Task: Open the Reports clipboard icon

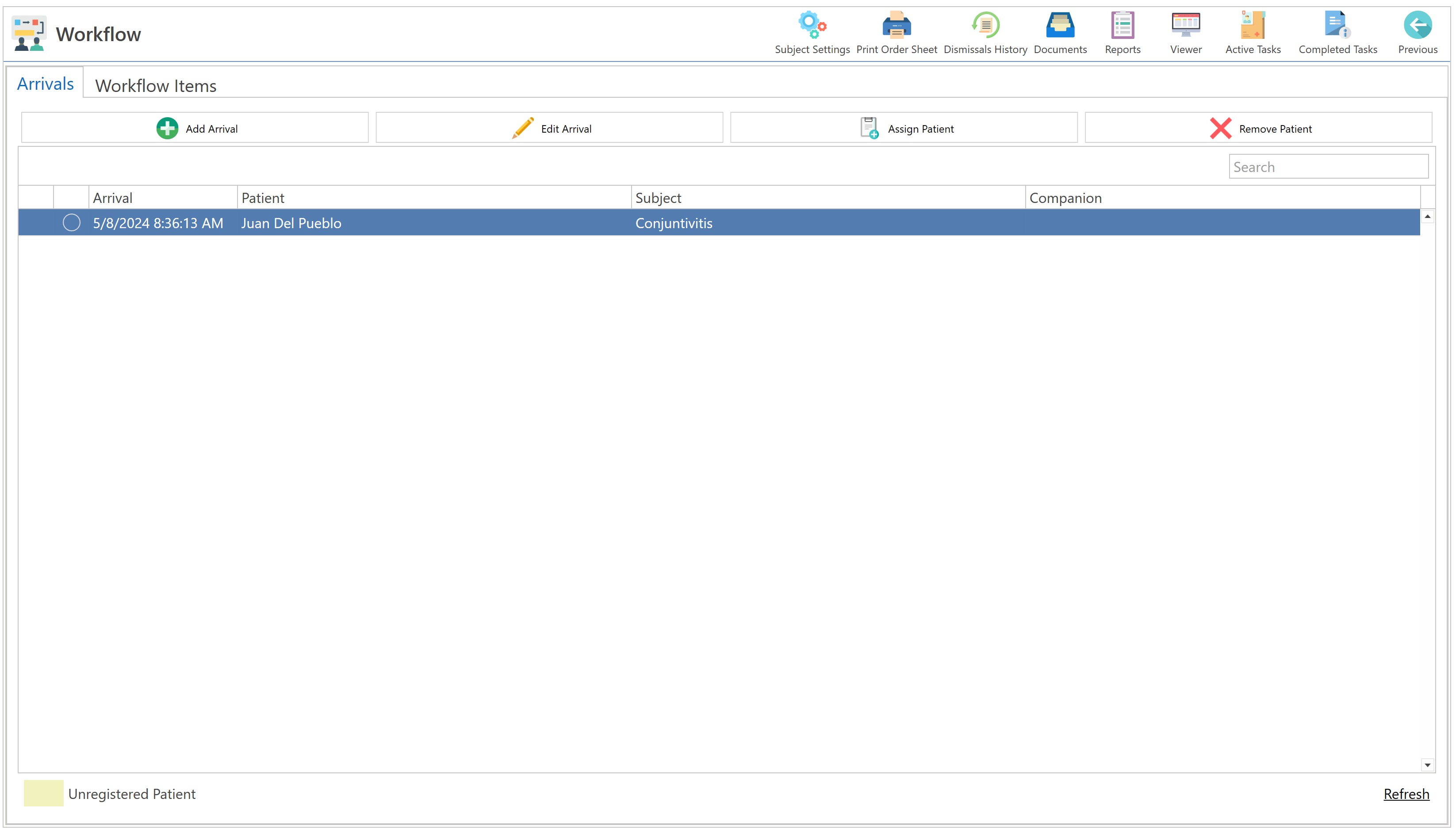Action: point(1123,26)
